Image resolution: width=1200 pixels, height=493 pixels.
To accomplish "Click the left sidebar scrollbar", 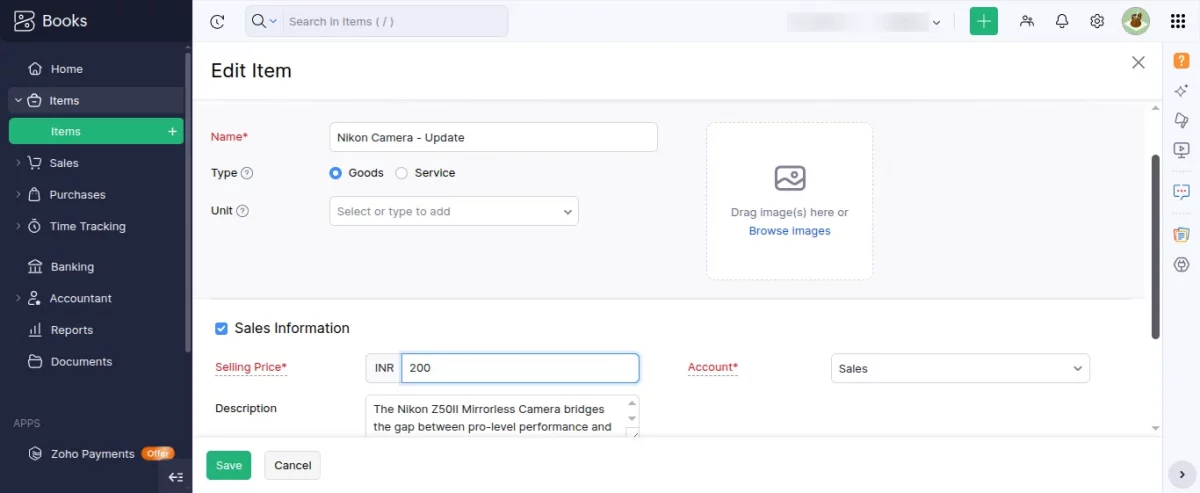I will [x=188, y=200].
